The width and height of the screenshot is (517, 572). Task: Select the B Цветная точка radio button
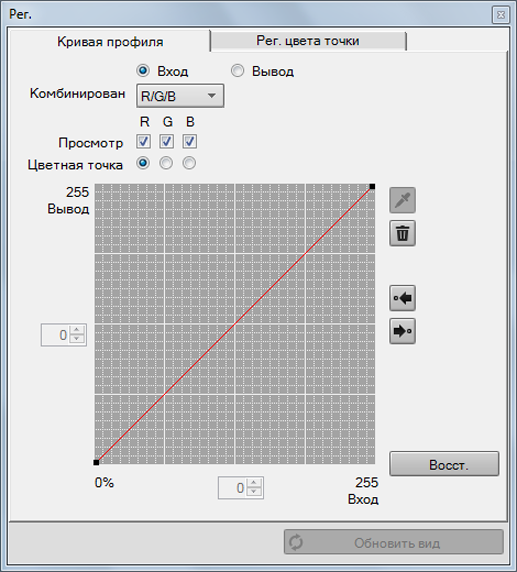(189, 163)
